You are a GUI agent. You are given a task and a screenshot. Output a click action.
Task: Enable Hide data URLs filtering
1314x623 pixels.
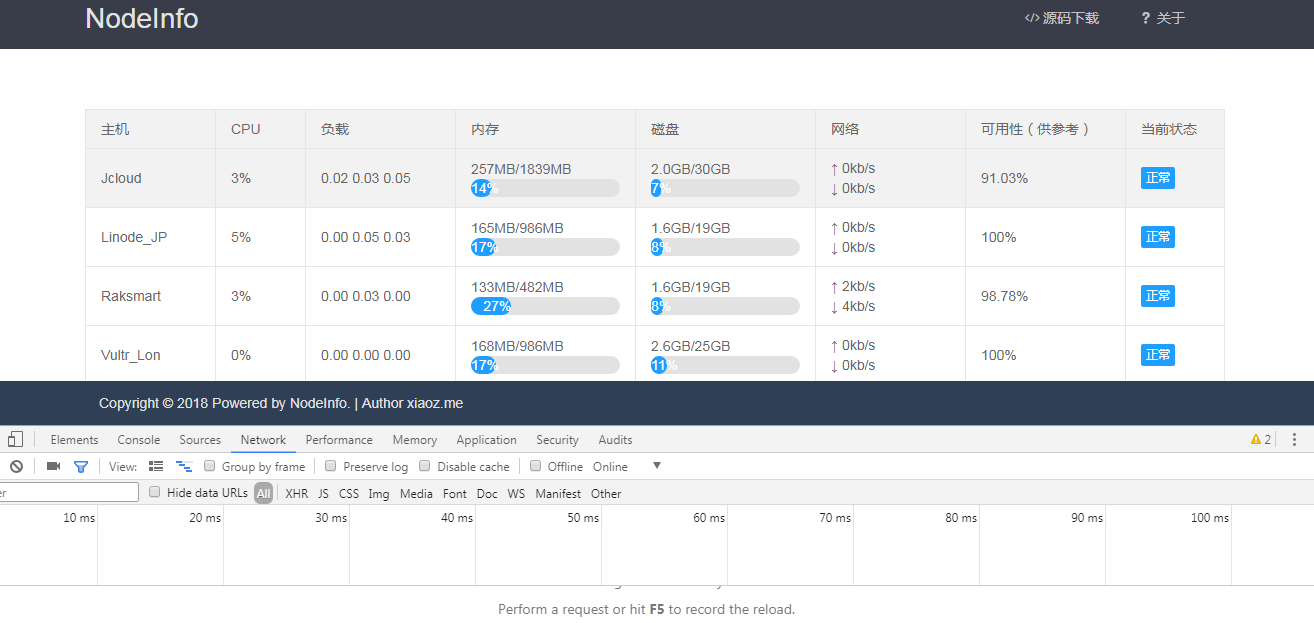(x=155, y=492)
